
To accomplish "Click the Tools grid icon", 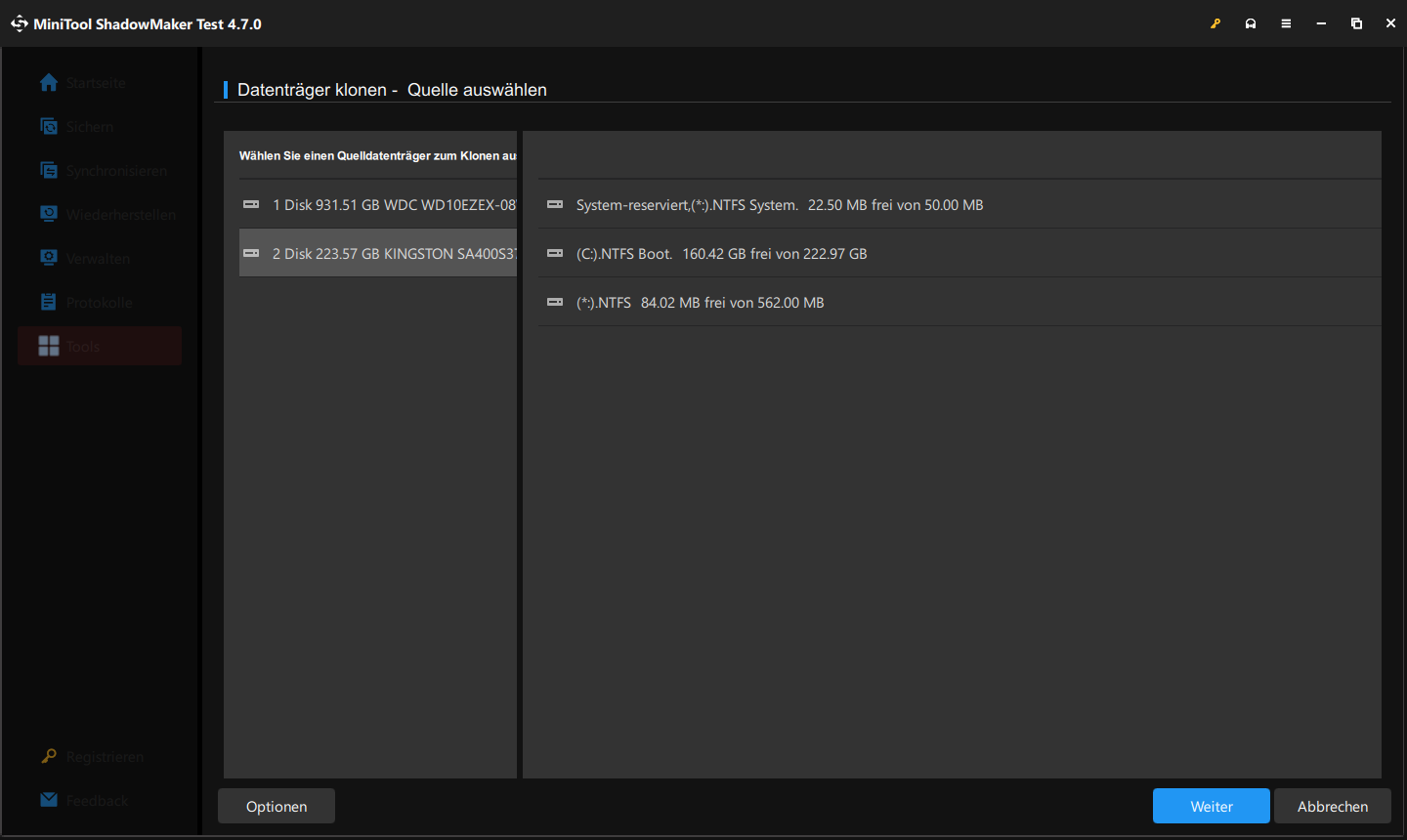I will [49, 346].
